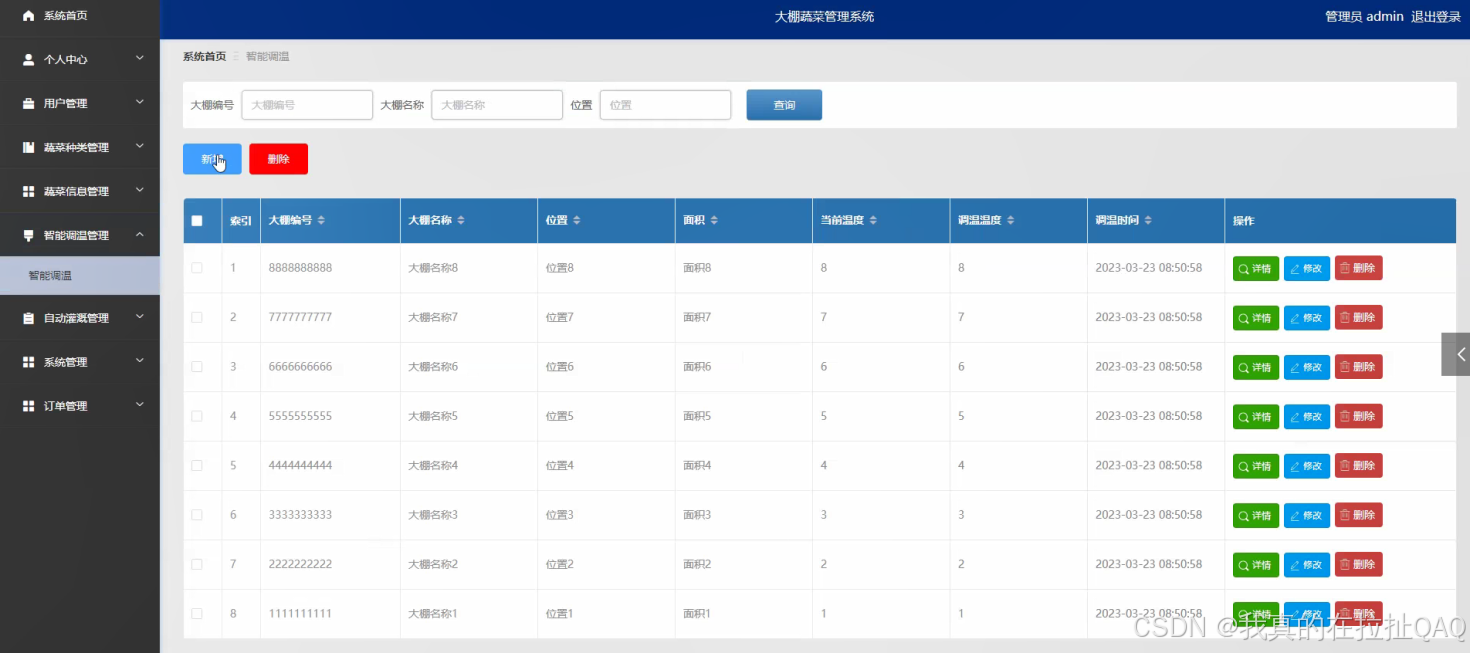Expand the 用户管理 menu chevron
The height and width of the screenshot is (653, 1470).
click(140, 103)
